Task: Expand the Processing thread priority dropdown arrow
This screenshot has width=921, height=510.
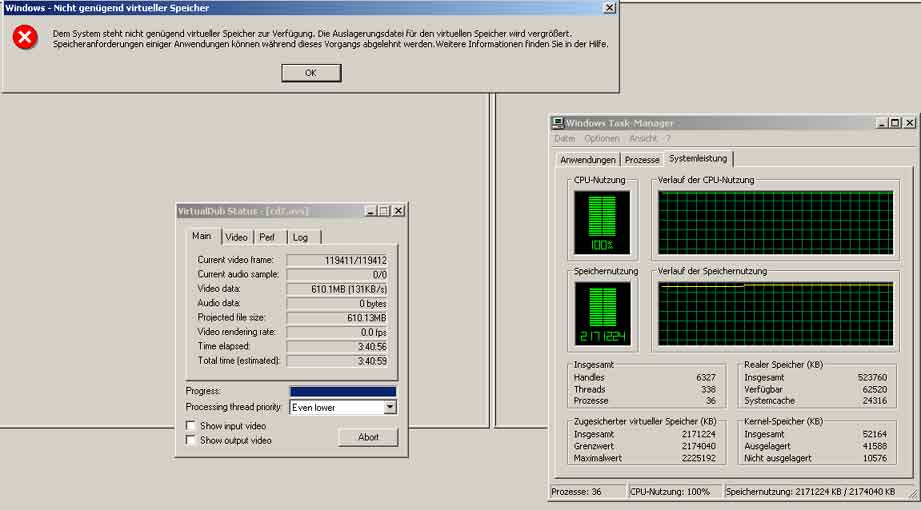Action: click(389, 407)
